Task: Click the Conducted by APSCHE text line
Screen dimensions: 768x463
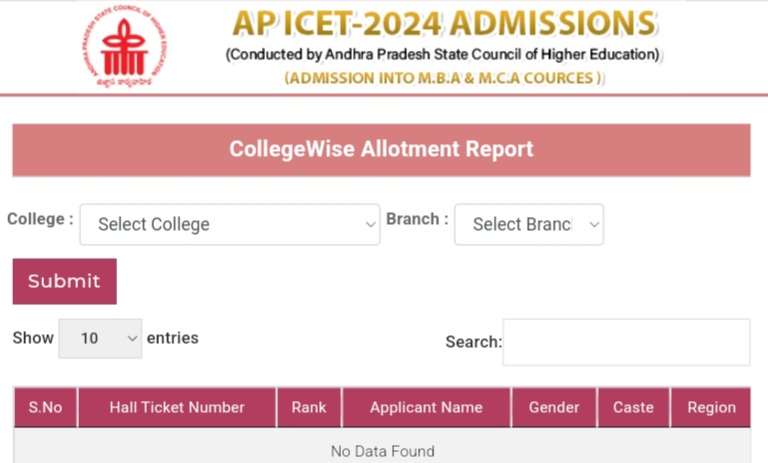Action: tap(444, 54)
